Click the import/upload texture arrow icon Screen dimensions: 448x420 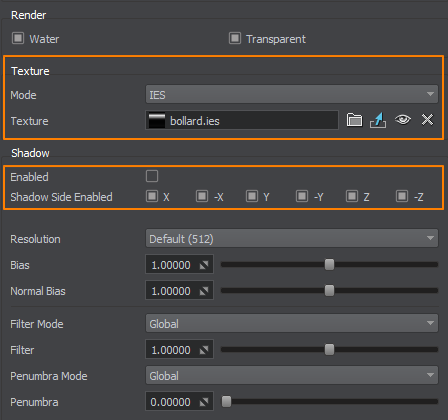coord(378,120)
